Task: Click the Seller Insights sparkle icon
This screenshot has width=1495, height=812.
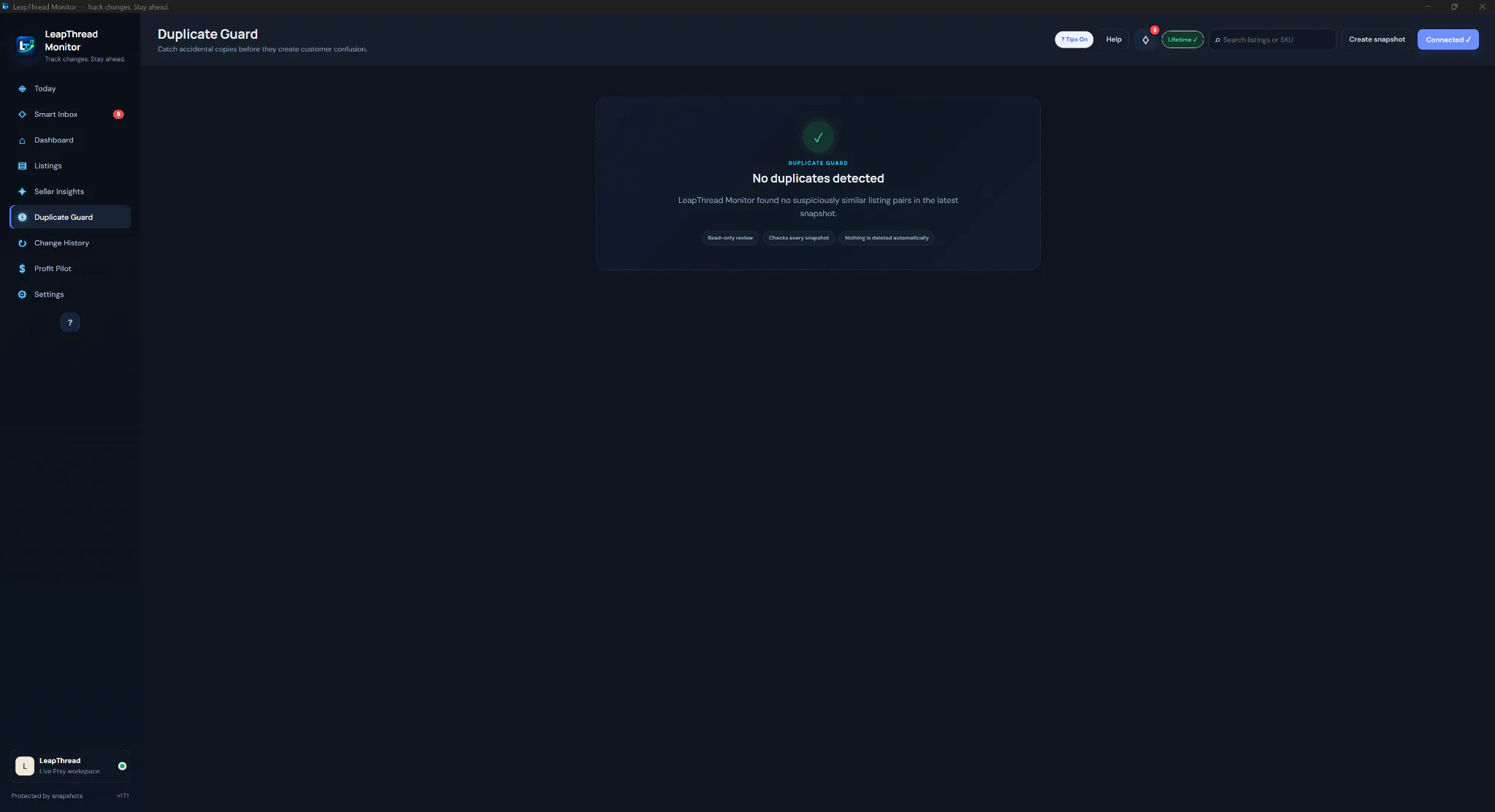Action: tap(22, 191)
